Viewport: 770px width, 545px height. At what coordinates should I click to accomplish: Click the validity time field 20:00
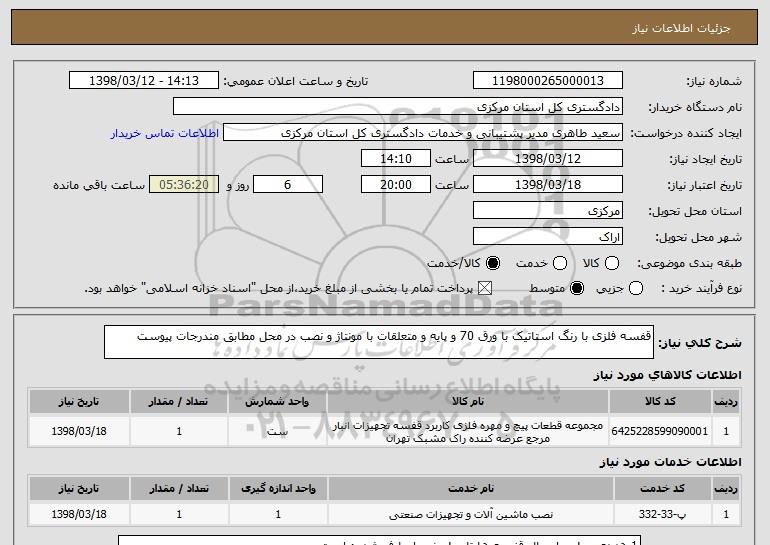396,185
